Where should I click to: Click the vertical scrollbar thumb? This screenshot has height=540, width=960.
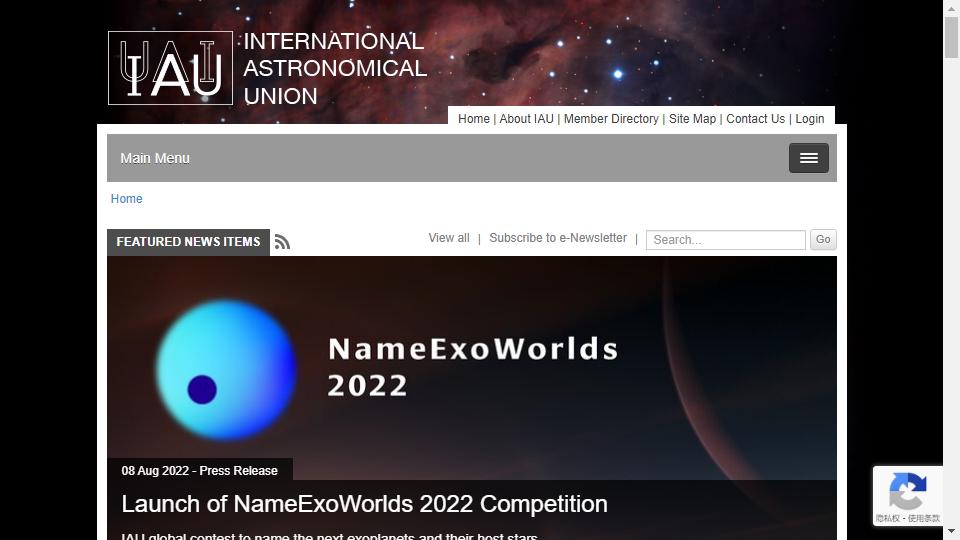[951, 37]
